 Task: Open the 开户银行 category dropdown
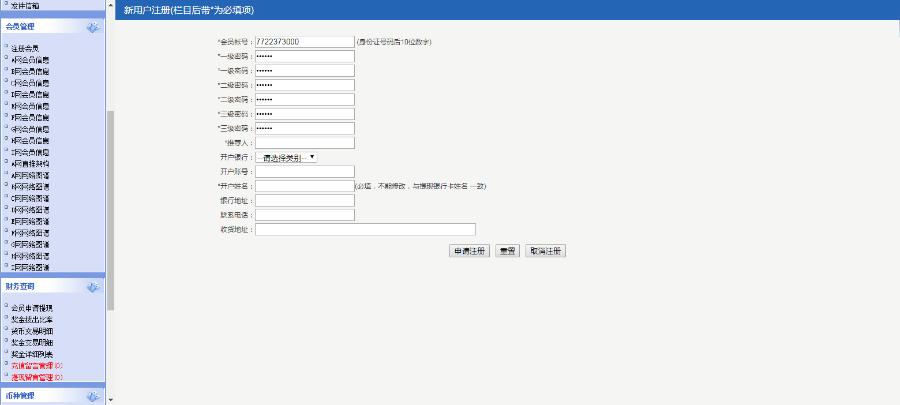286,157
